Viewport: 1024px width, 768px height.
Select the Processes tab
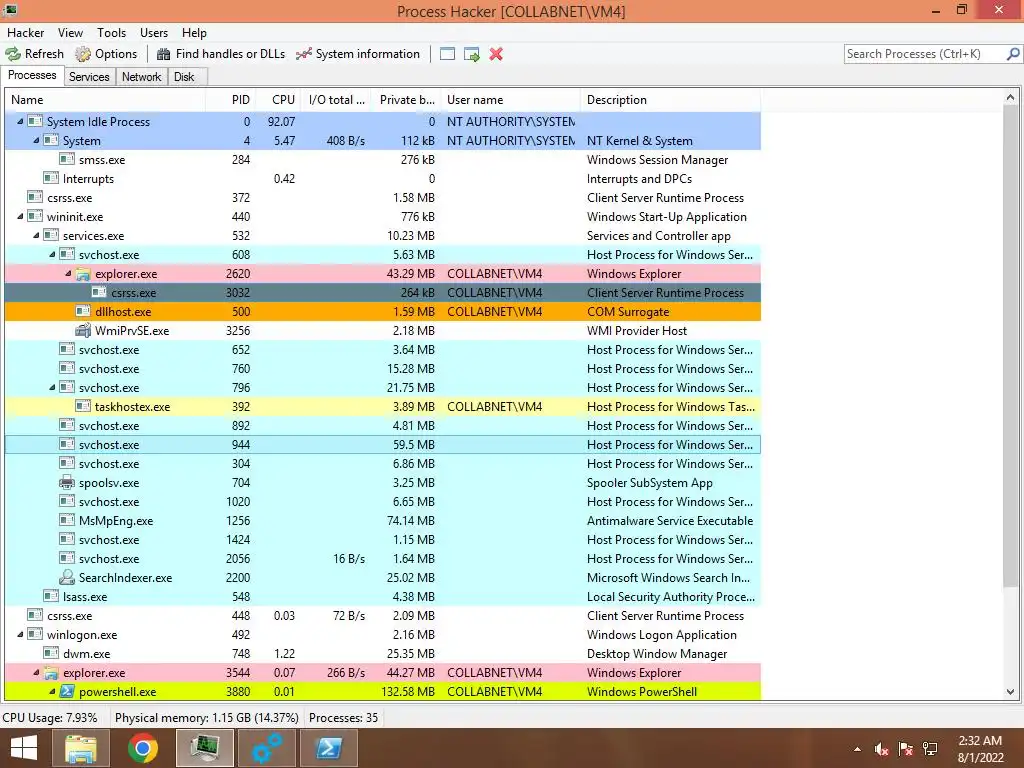tap(32, 75)
